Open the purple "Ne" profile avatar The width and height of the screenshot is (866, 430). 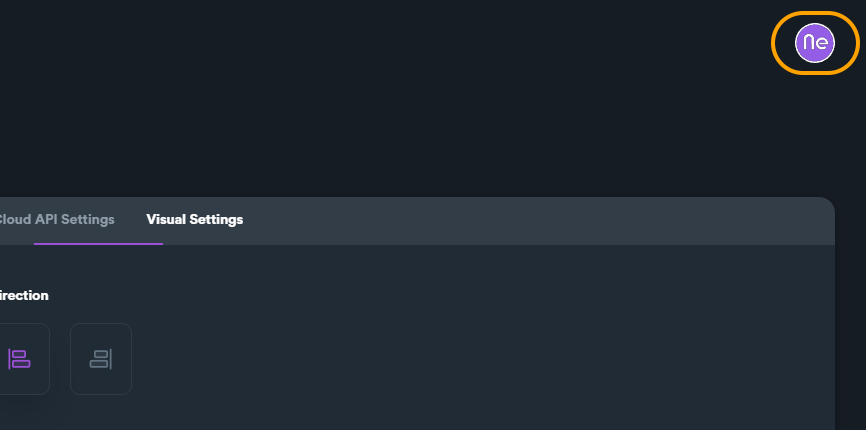click(815, 42)
